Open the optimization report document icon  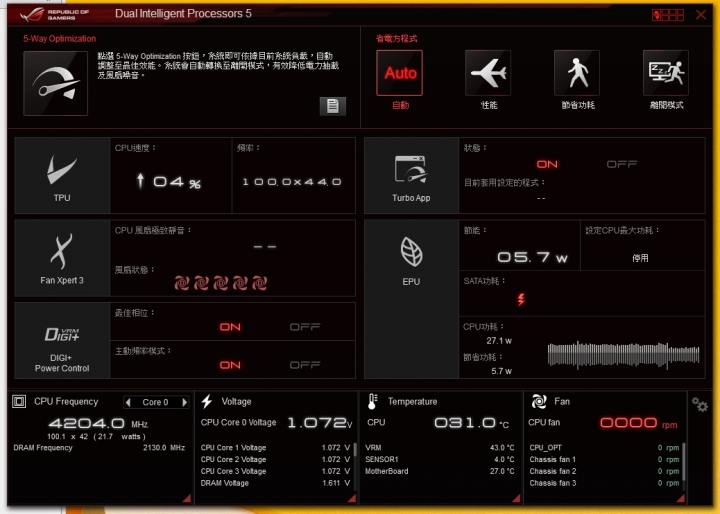click(332, 106)
